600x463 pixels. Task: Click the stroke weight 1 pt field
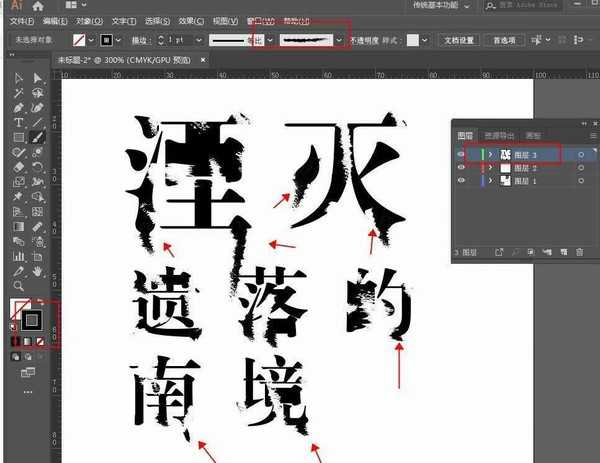[x=177, y=40]
